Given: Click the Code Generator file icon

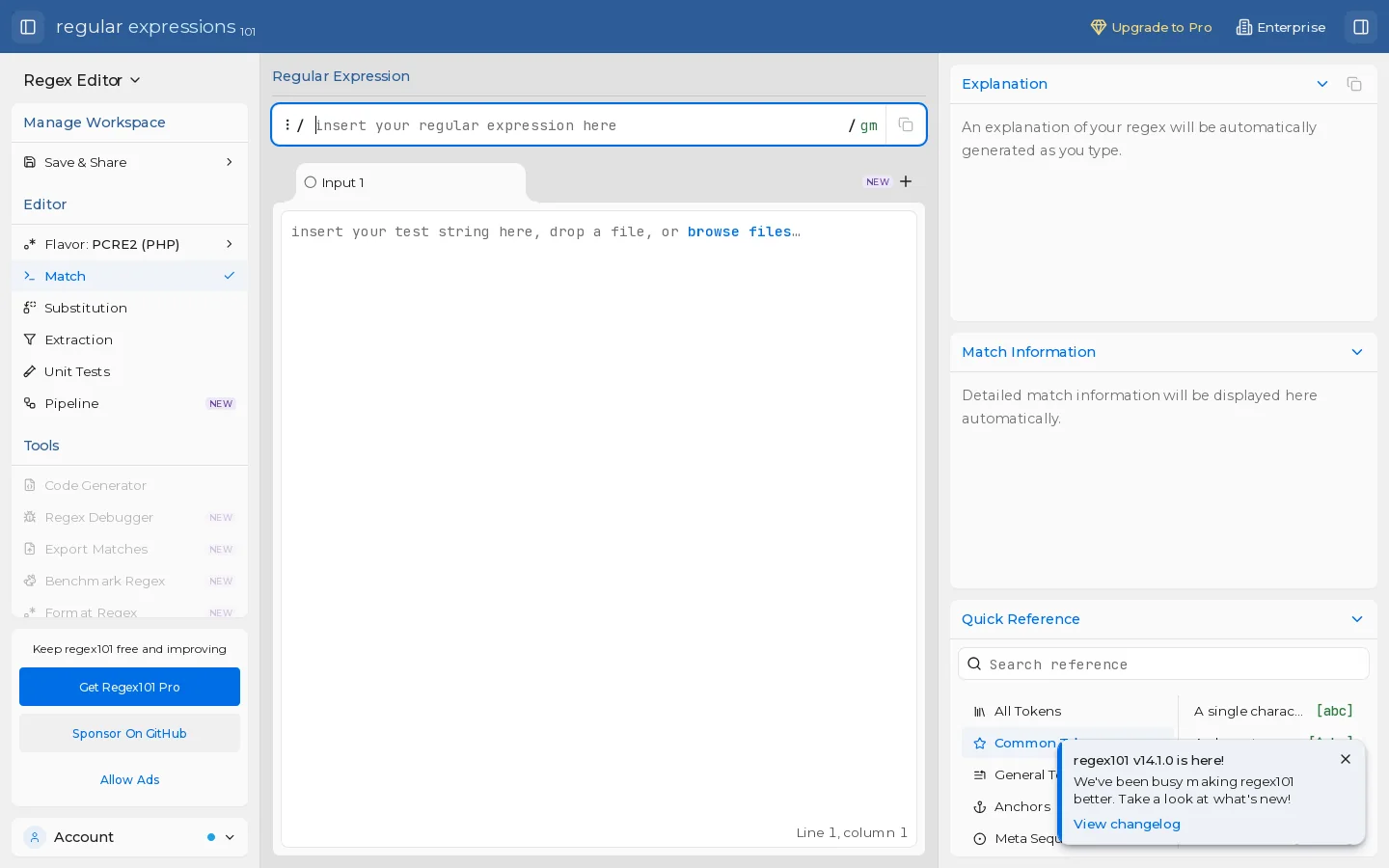Looking at the screenshot, I should (x=30, y=485).
